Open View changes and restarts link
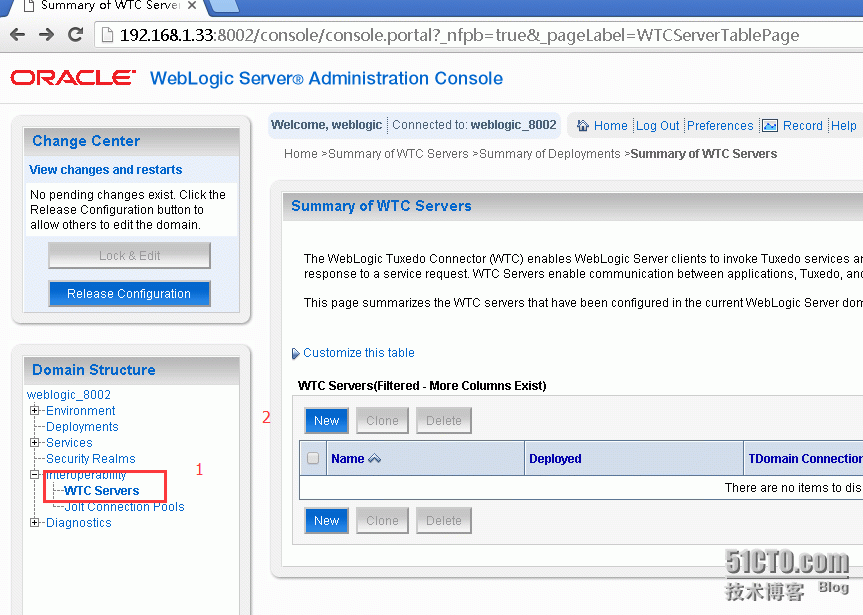 click(105, 170)
